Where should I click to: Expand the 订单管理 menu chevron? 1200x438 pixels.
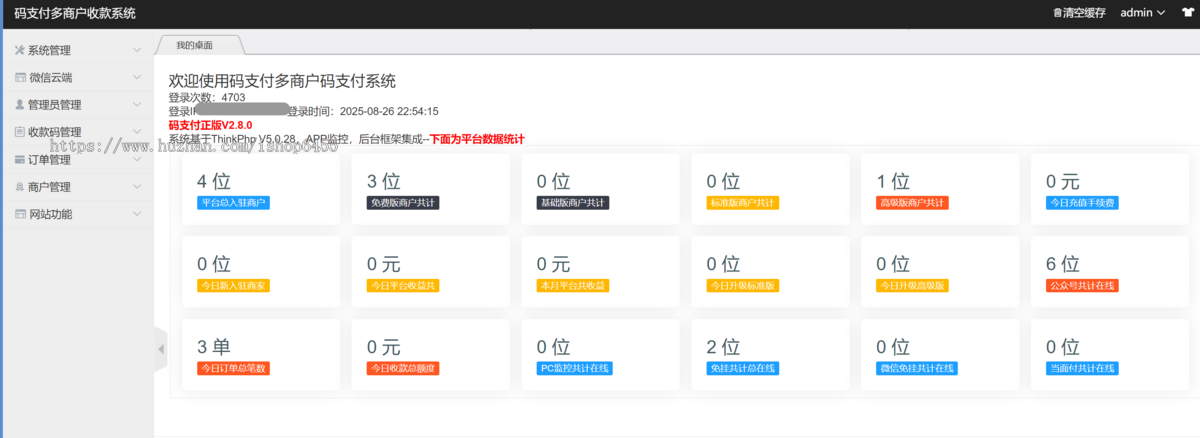[x=137, y=159]
